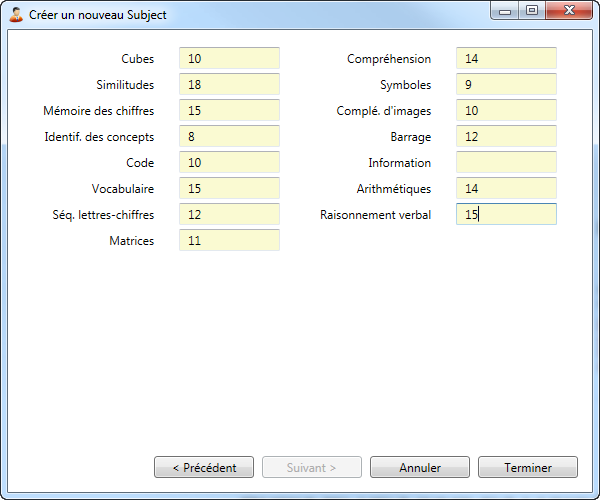The width and height of the screenshot is (600, 500).
Task: Click the application icon in the title bar
Action: (x=16, y=15)
